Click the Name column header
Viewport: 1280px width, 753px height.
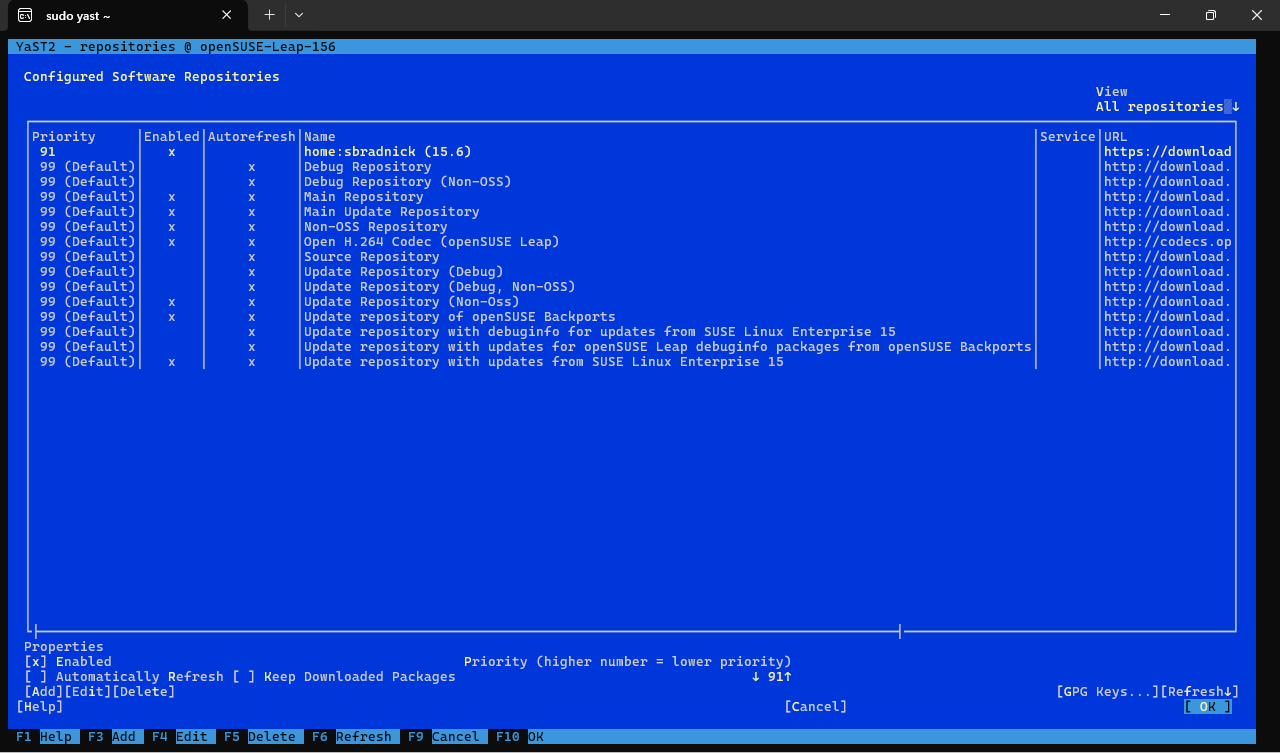tap(320, 137)
